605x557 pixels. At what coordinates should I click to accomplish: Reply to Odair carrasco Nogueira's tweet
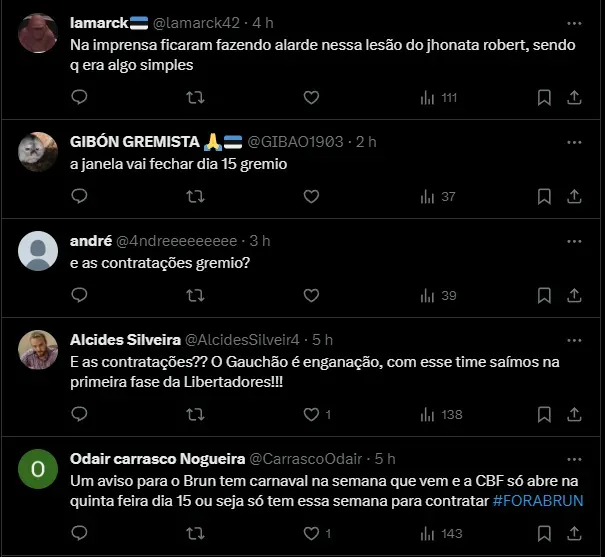tap(79, 533)
